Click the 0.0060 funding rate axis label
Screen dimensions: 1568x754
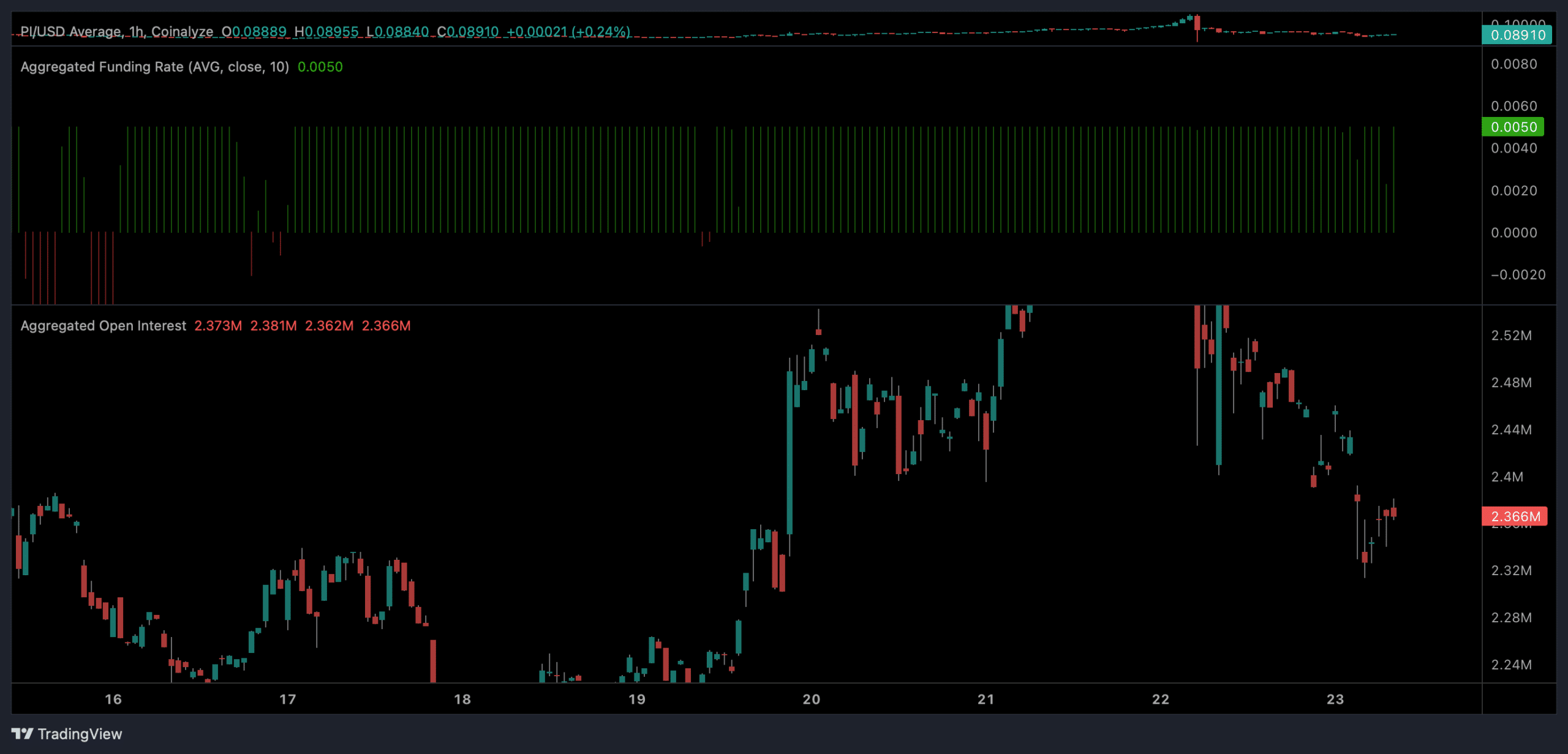pos(1513,107)
